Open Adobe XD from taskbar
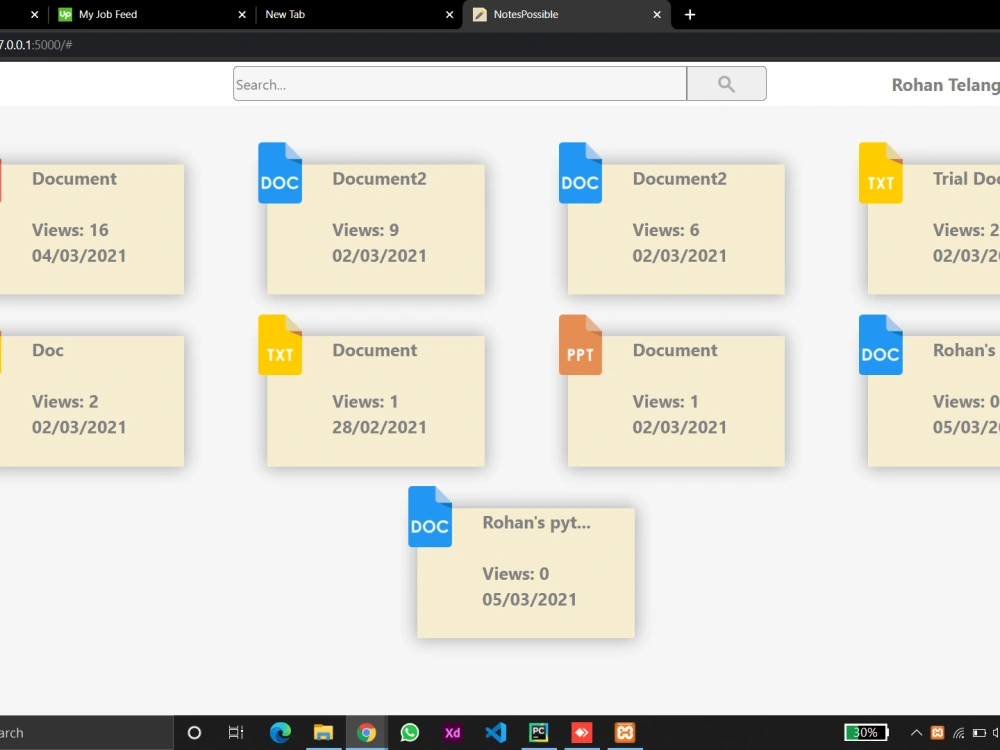Viewport: 1000px width, 750px height. tap(453, 733)
